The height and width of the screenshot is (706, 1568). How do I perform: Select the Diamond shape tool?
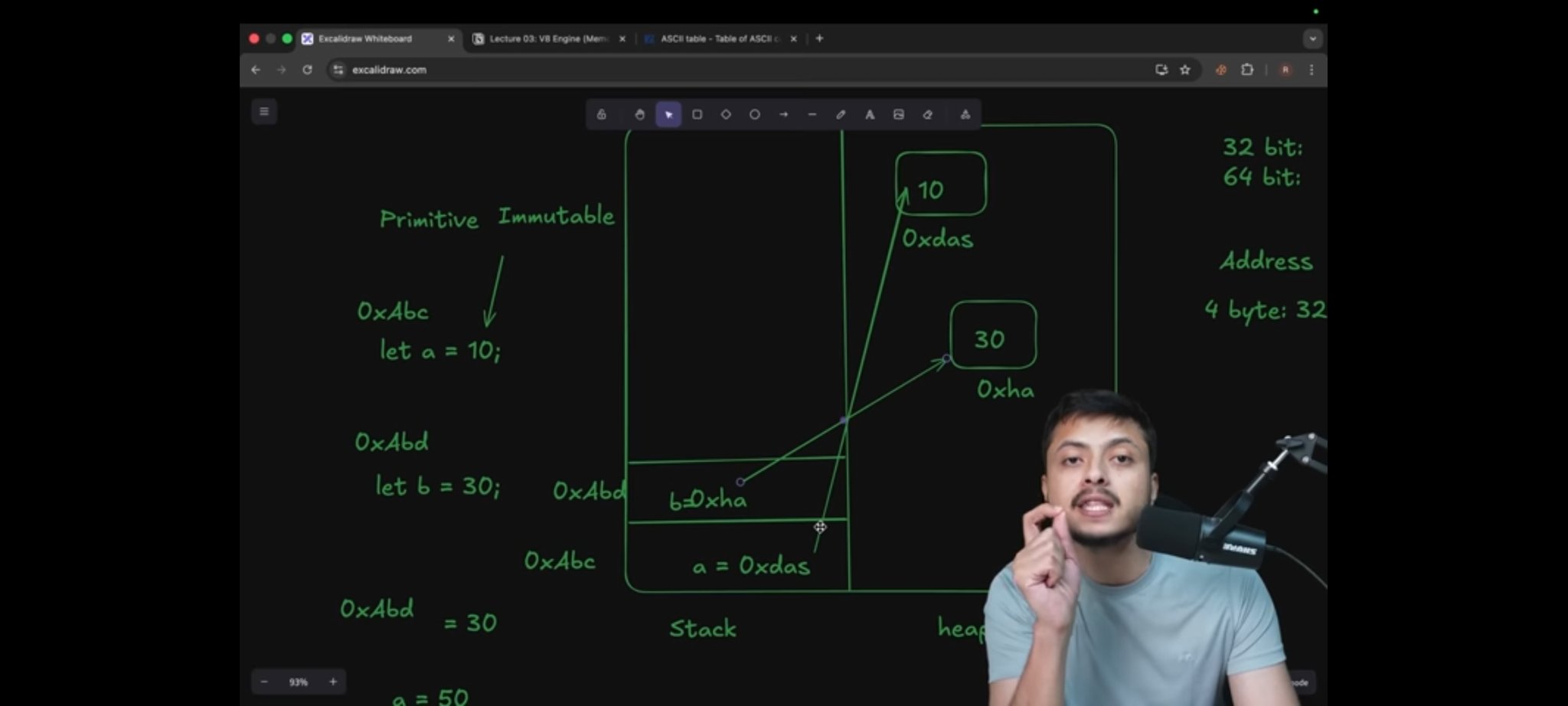click(x=726, y=115)
